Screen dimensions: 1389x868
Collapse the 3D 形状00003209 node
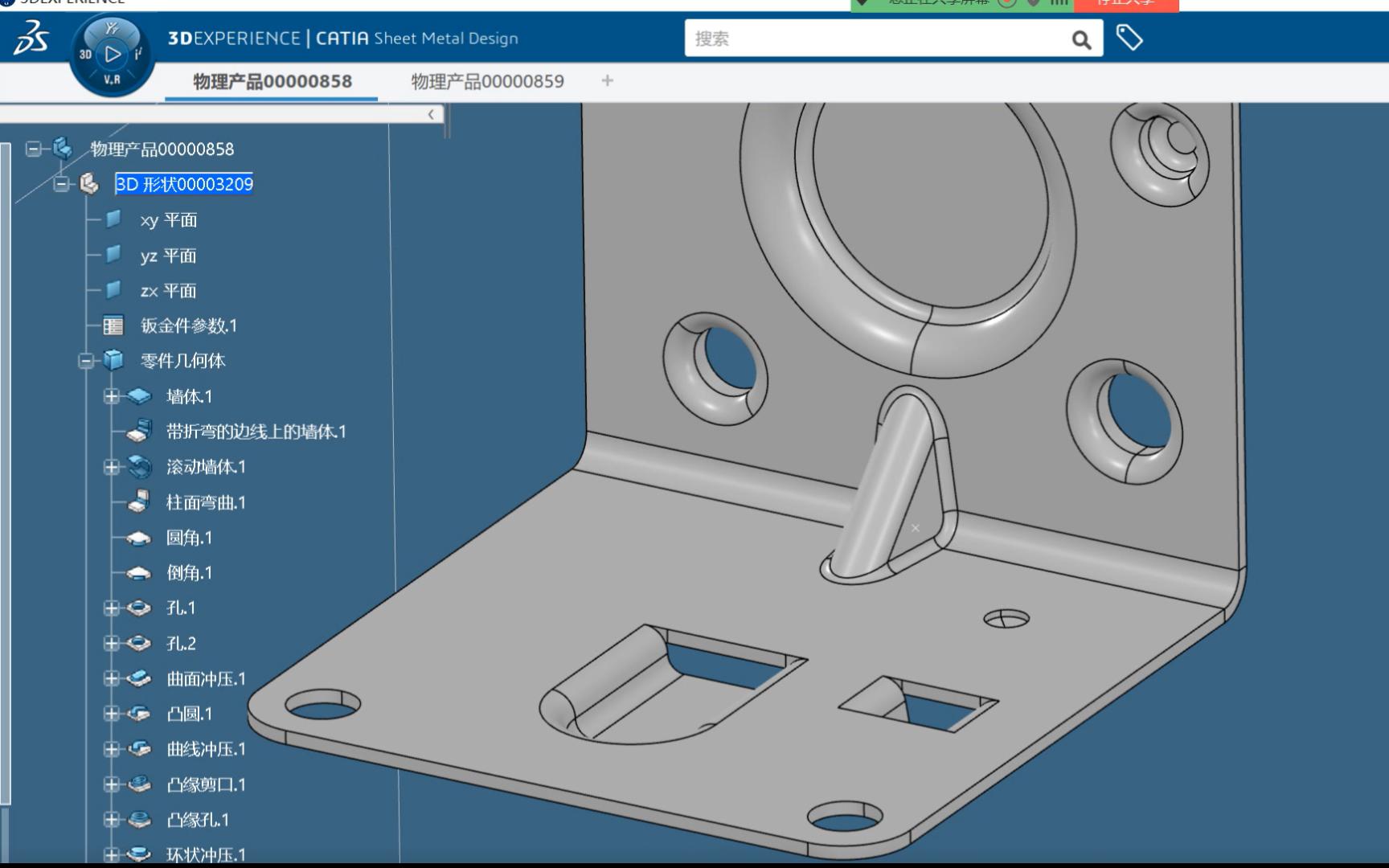click(61, 184)
